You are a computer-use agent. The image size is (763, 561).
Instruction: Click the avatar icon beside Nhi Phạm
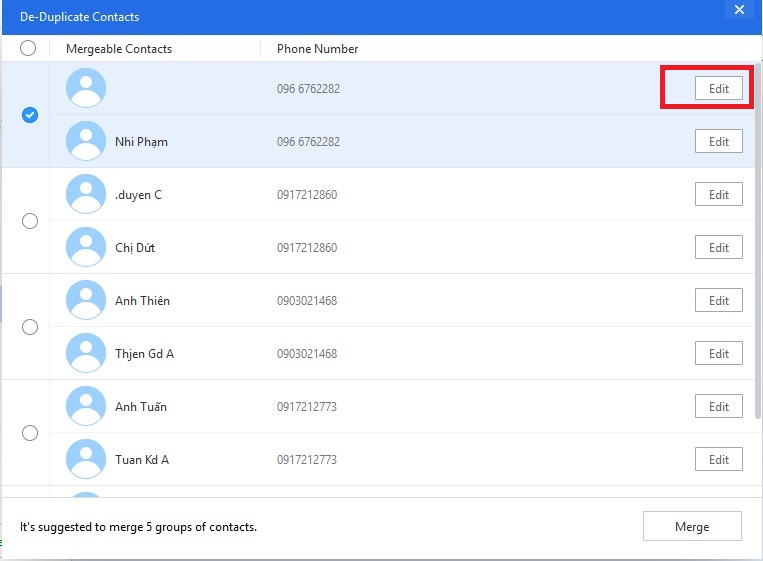coord(86,141)
